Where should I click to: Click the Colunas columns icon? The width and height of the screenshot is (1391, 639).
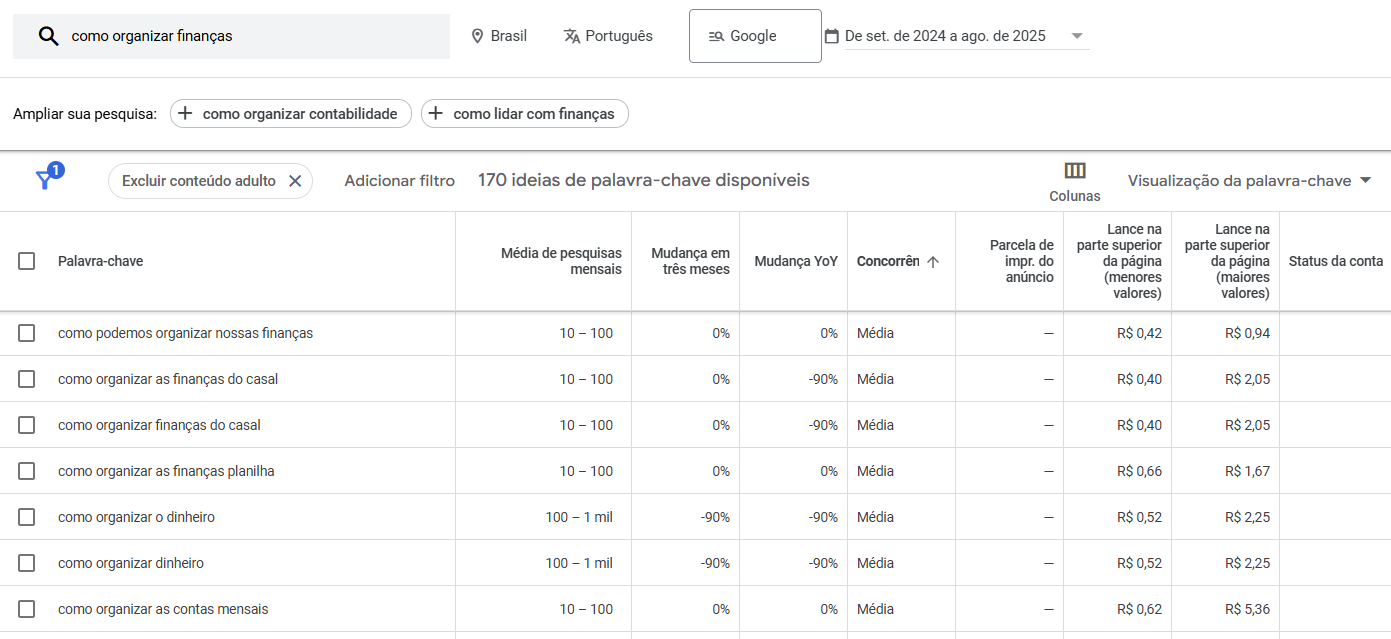tap(1074, 171)
